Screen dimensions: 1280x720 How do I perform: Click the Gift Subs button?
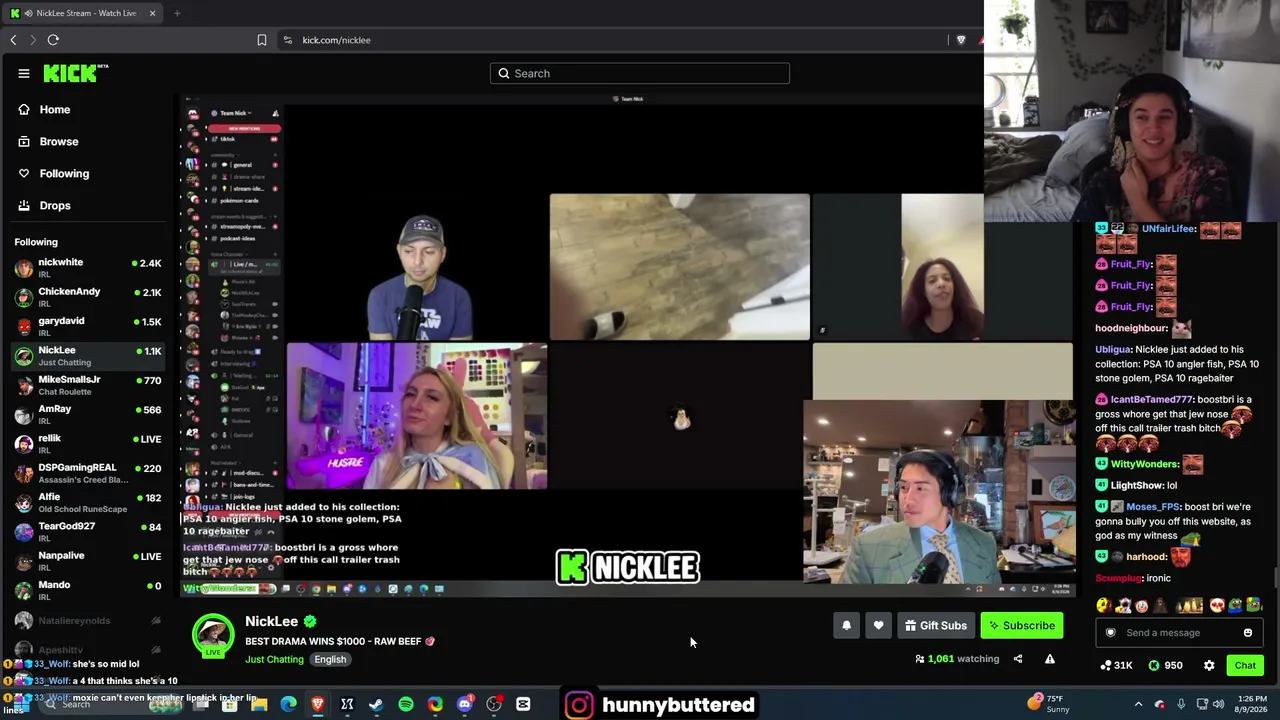(936, 626)
